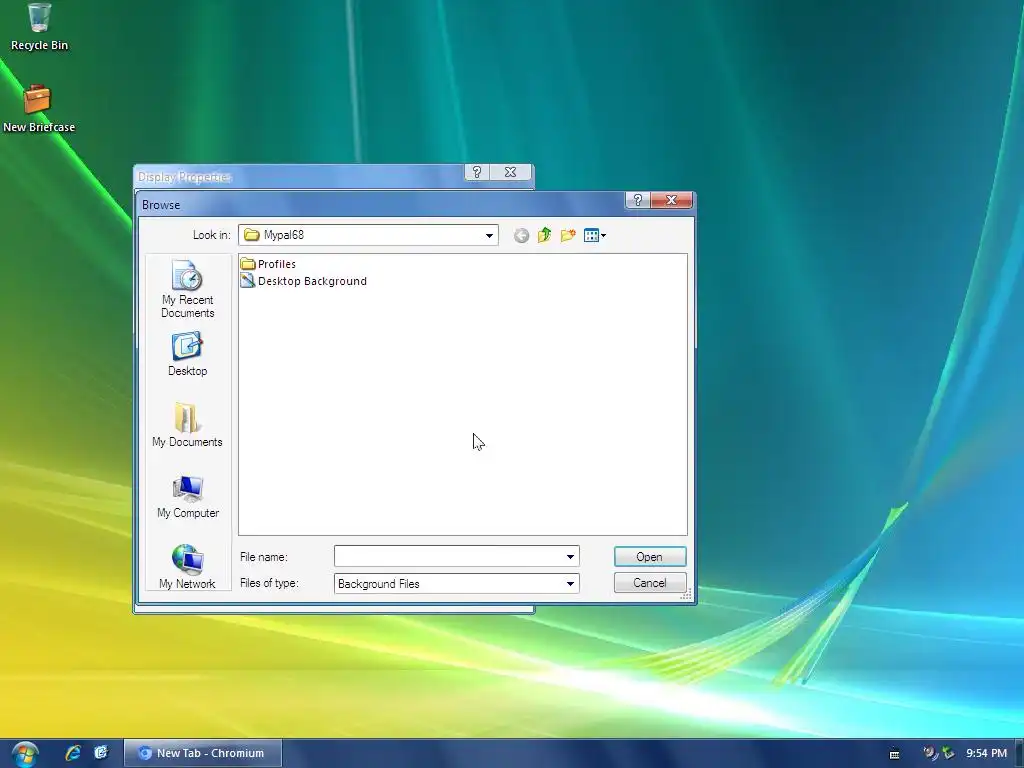Click the second quick launch browser icon
1024x768 pixels.
click(x=101, y=753)
